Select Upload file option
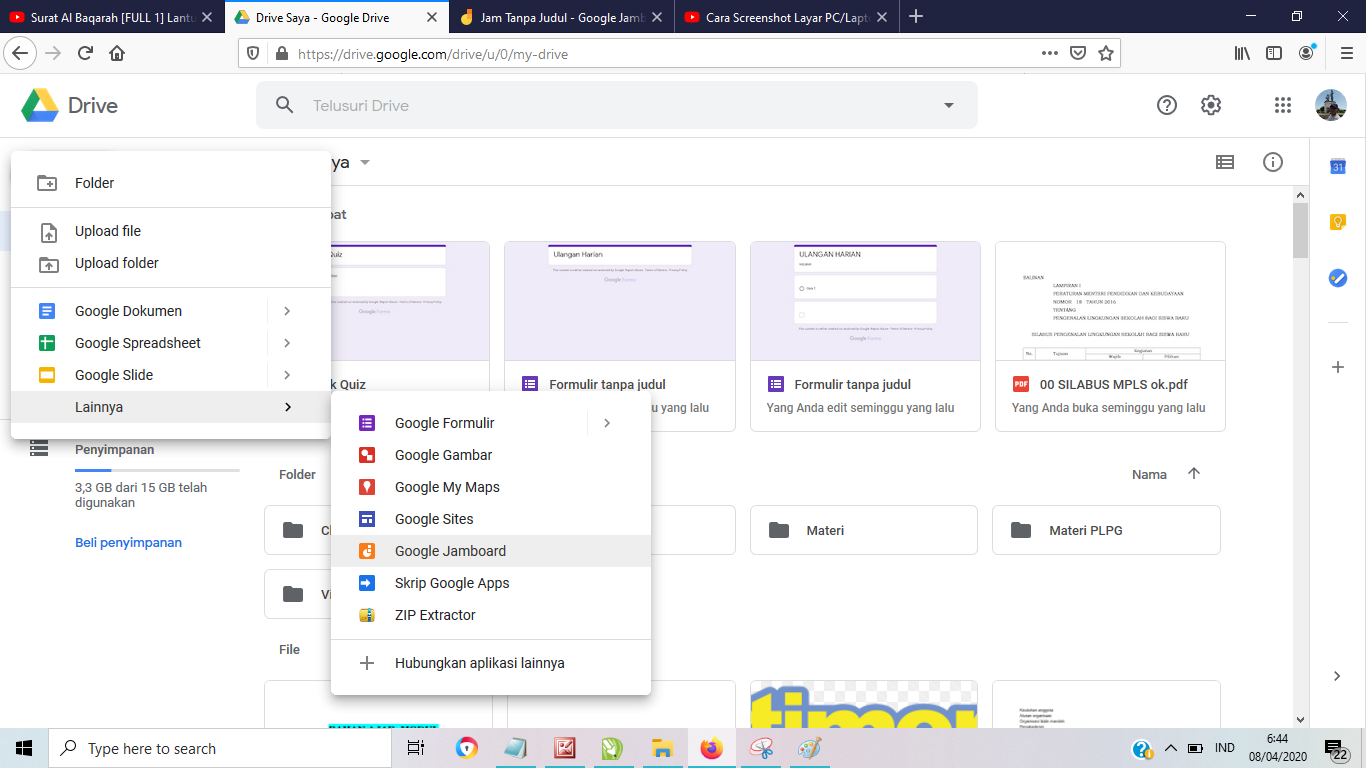 point(170,231)
